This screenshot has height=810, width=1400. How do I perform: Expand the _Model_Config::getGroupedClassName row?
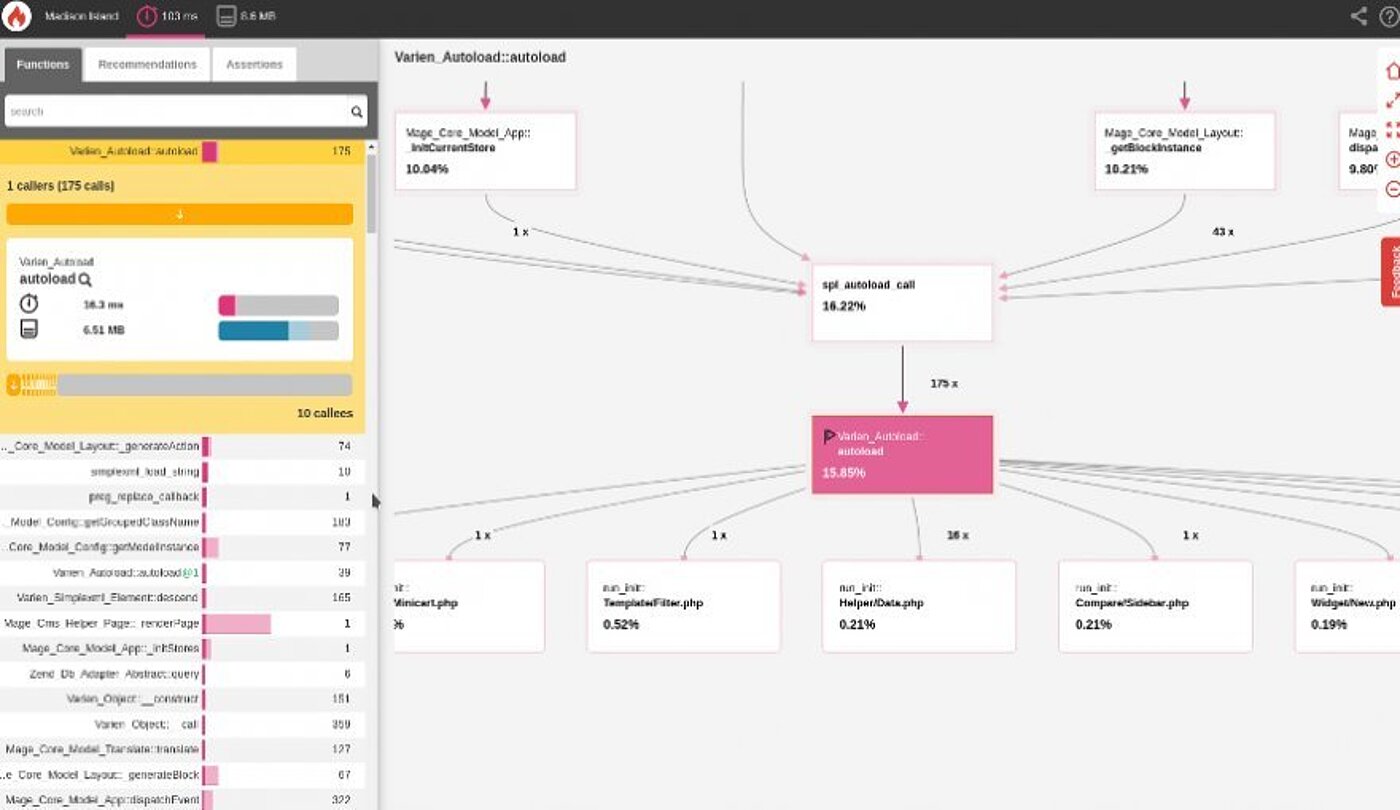coord(182,522)
